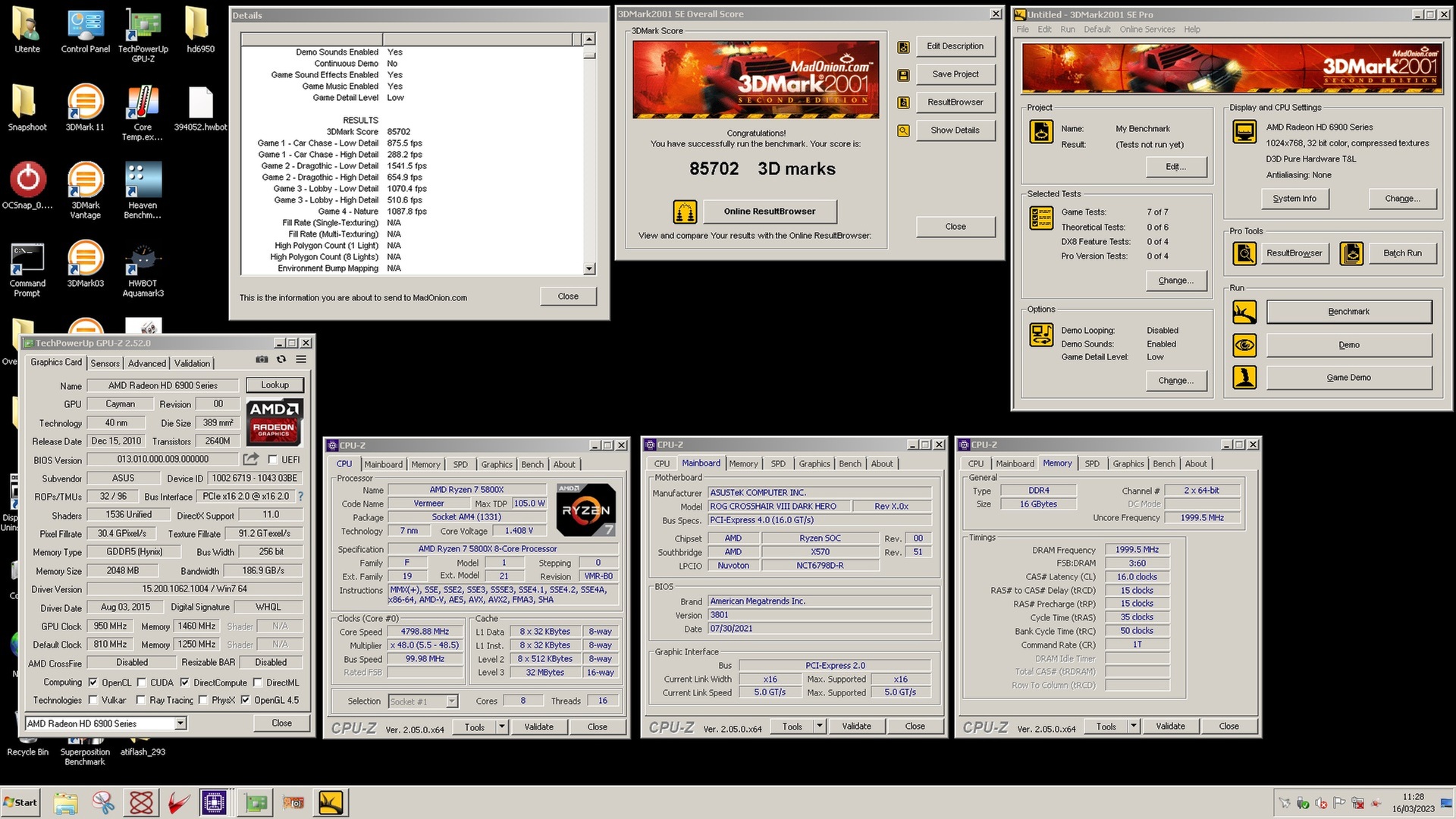Click Validate in CPU-Z Mainboard window
Screen dimensions: 1456x819
(856, 726)
